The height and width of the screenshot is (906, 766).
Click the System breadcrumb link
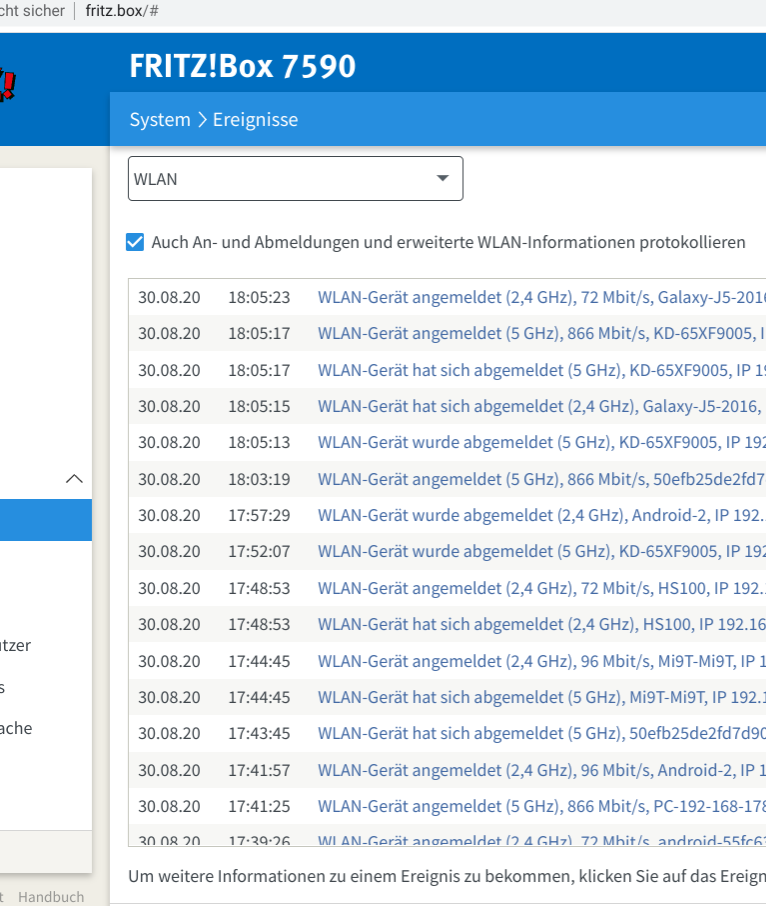pyautogui.click(x=160, y=120)
